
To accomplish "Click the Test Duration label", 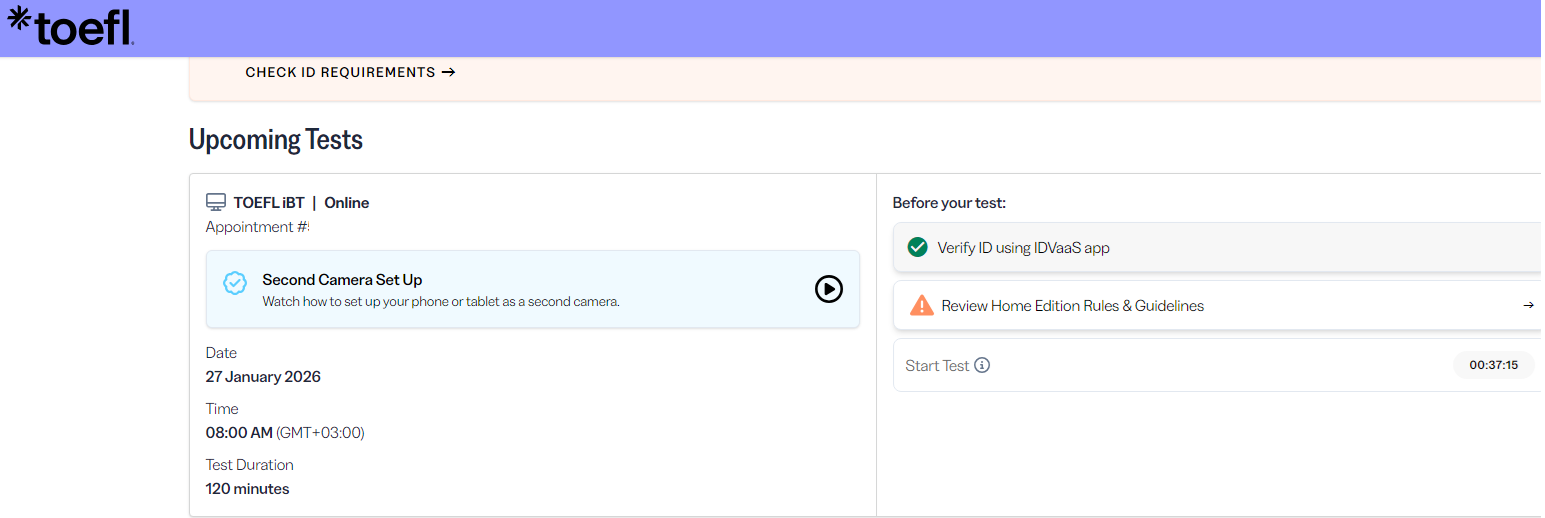I will 250,465.
